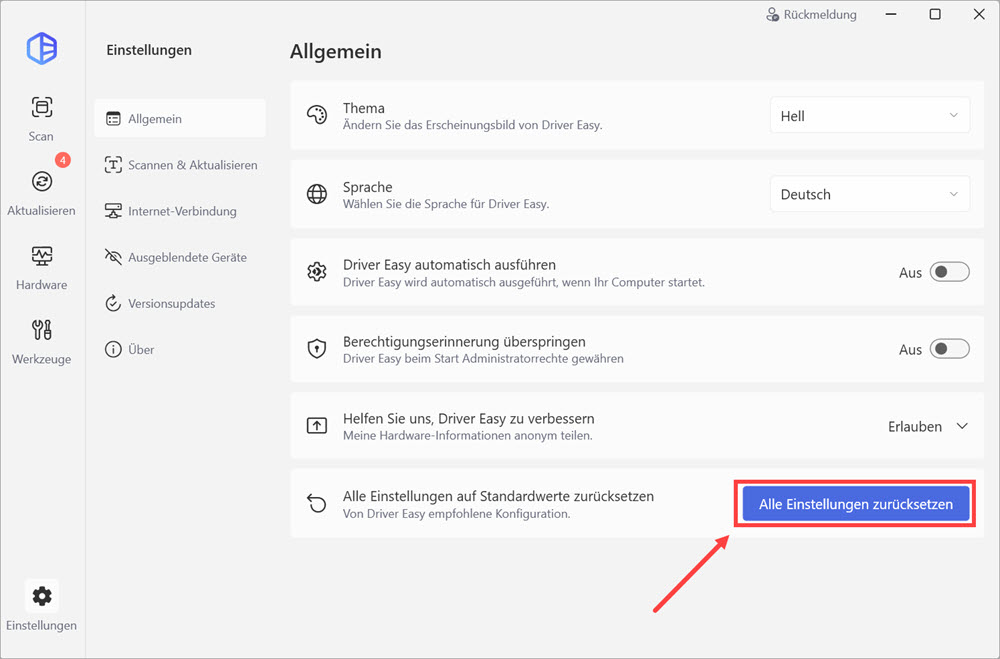This screenshot has width=1000, height=659.
Task: Click Alle Einstellungen zurücksetzen button
Action: coord(856,504)
